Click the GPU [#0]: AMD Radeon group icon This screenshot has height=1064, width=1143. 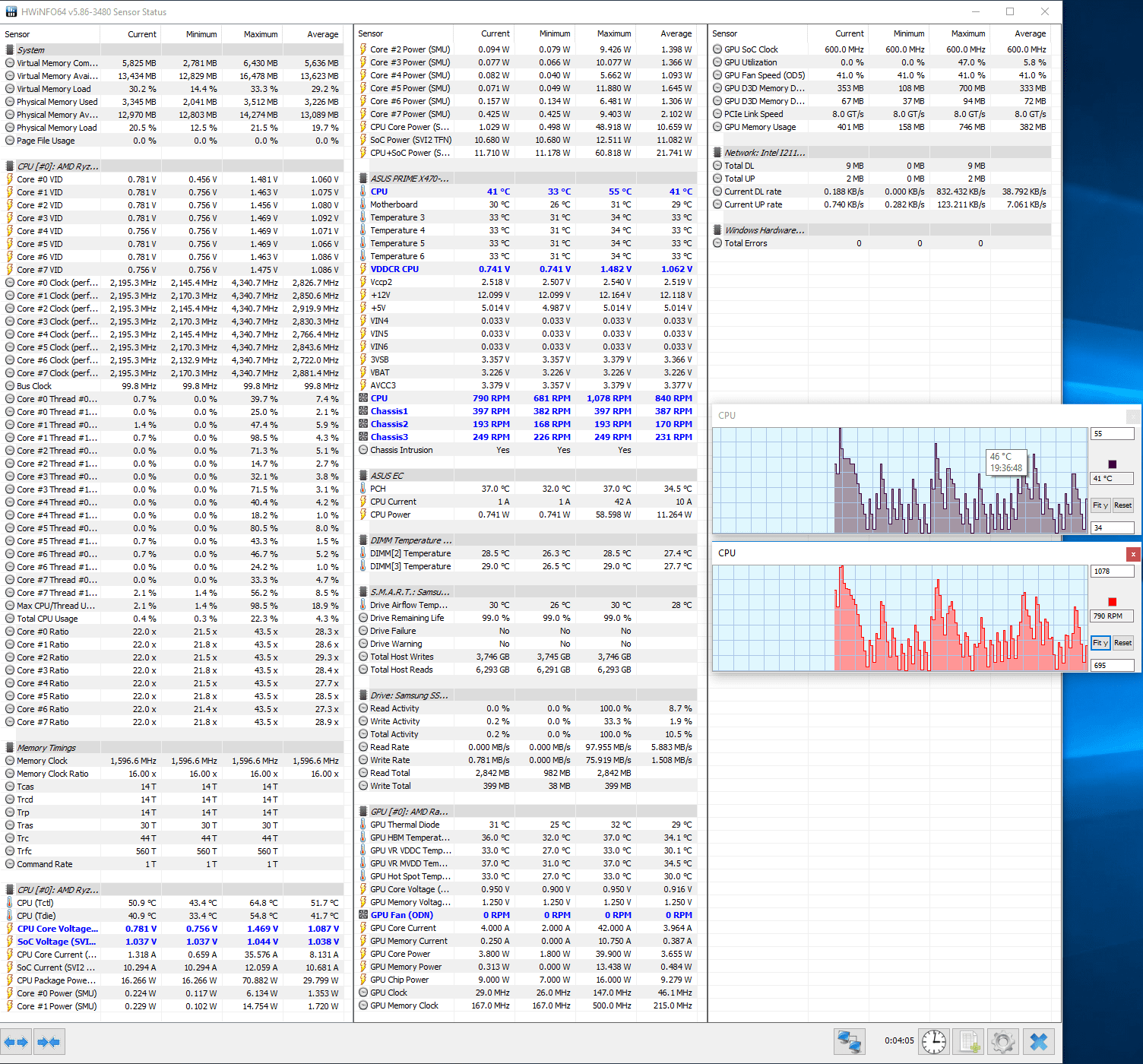tap(363, 812)
